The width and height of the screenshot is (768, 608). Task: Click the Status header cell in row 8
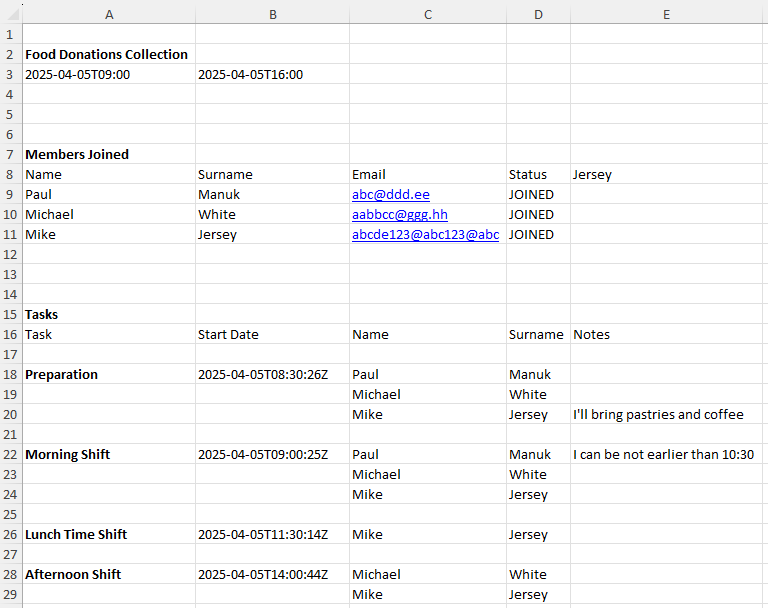click(528, 174)
